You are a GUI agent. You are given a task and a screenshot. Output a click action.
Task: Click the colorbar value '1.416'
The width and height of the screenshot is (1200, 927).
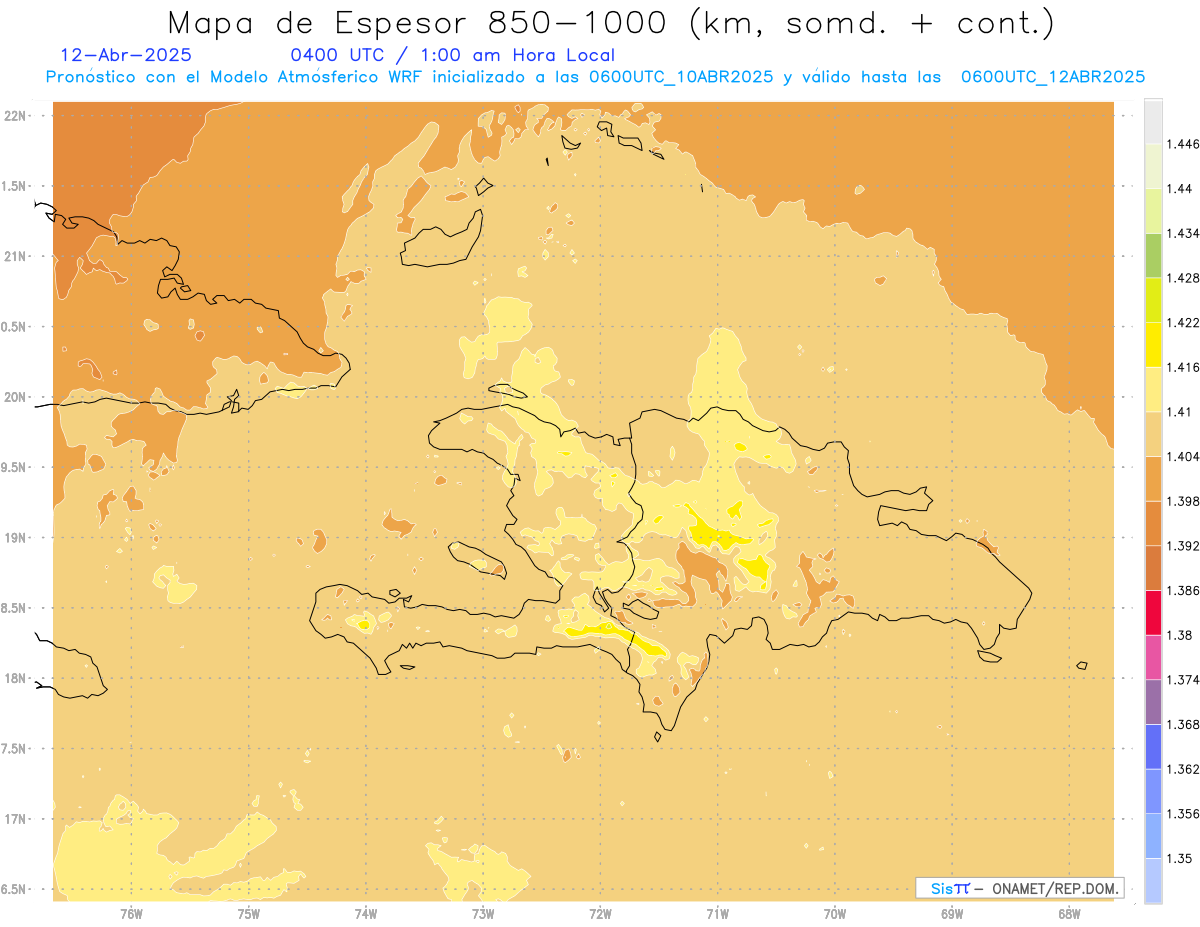tap(1184, 367)
